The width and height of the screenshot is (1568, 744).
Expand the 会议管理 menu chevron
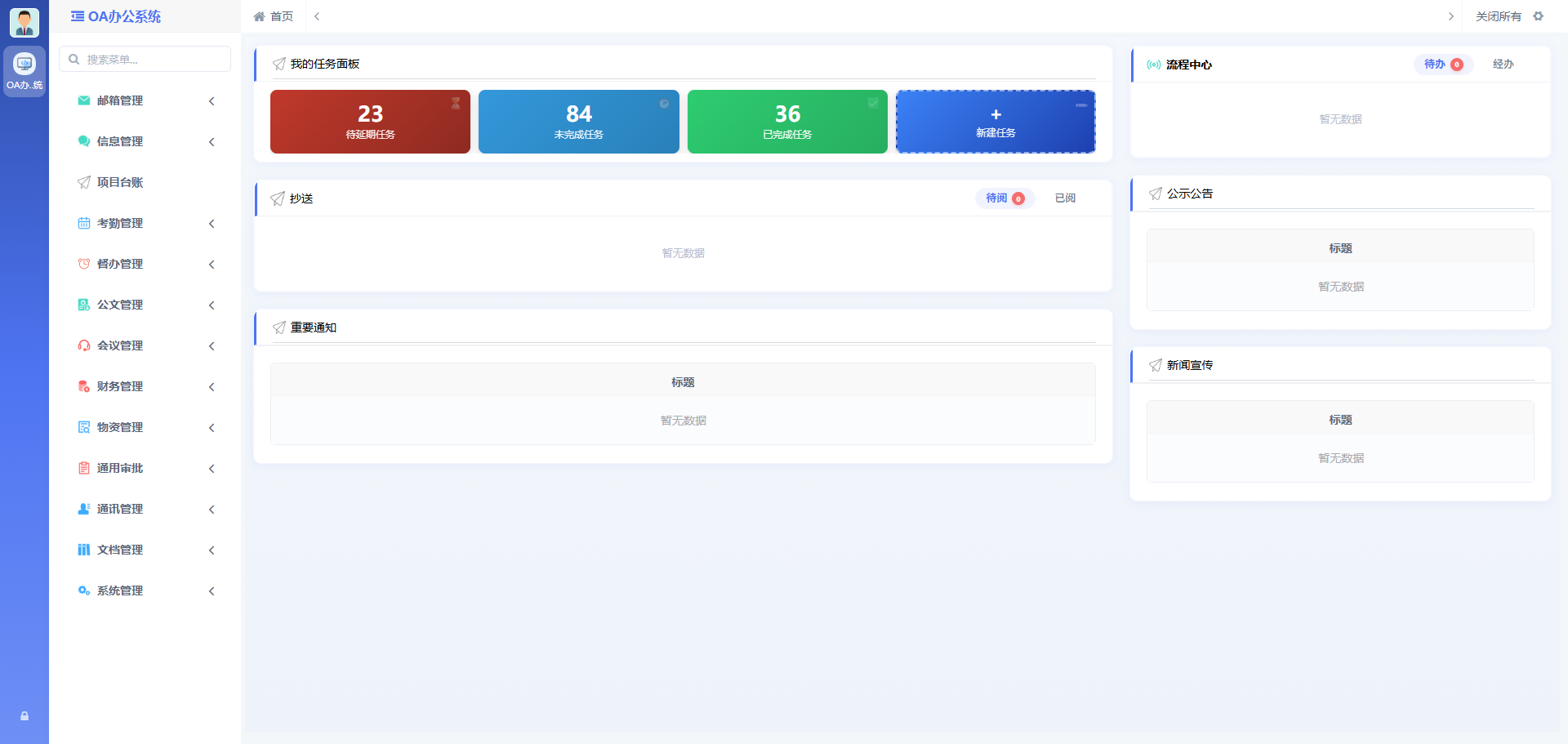click(x=212, y=346)
